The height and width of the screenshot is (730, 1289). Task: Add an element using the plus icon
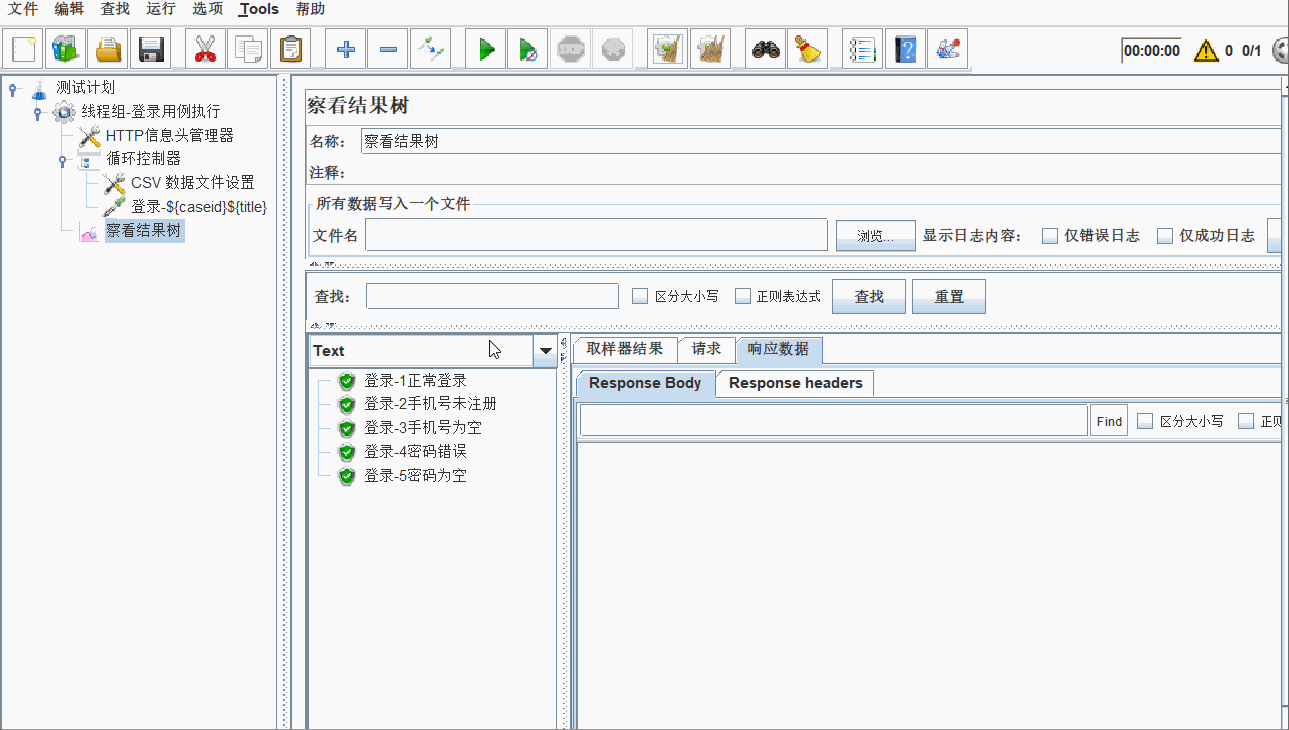(x=344, y=48)
